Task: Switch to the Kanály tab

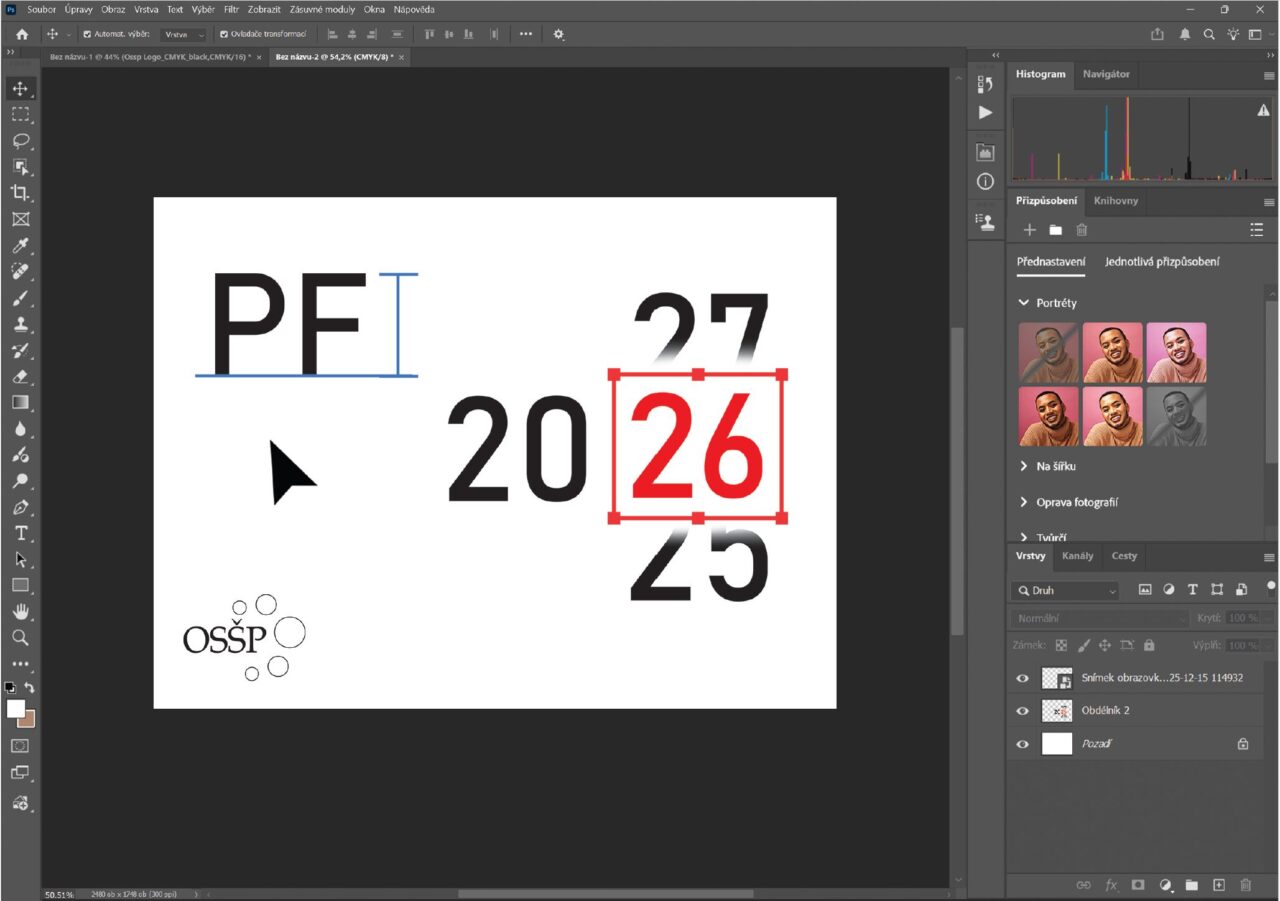Action: click(1077, 556)
